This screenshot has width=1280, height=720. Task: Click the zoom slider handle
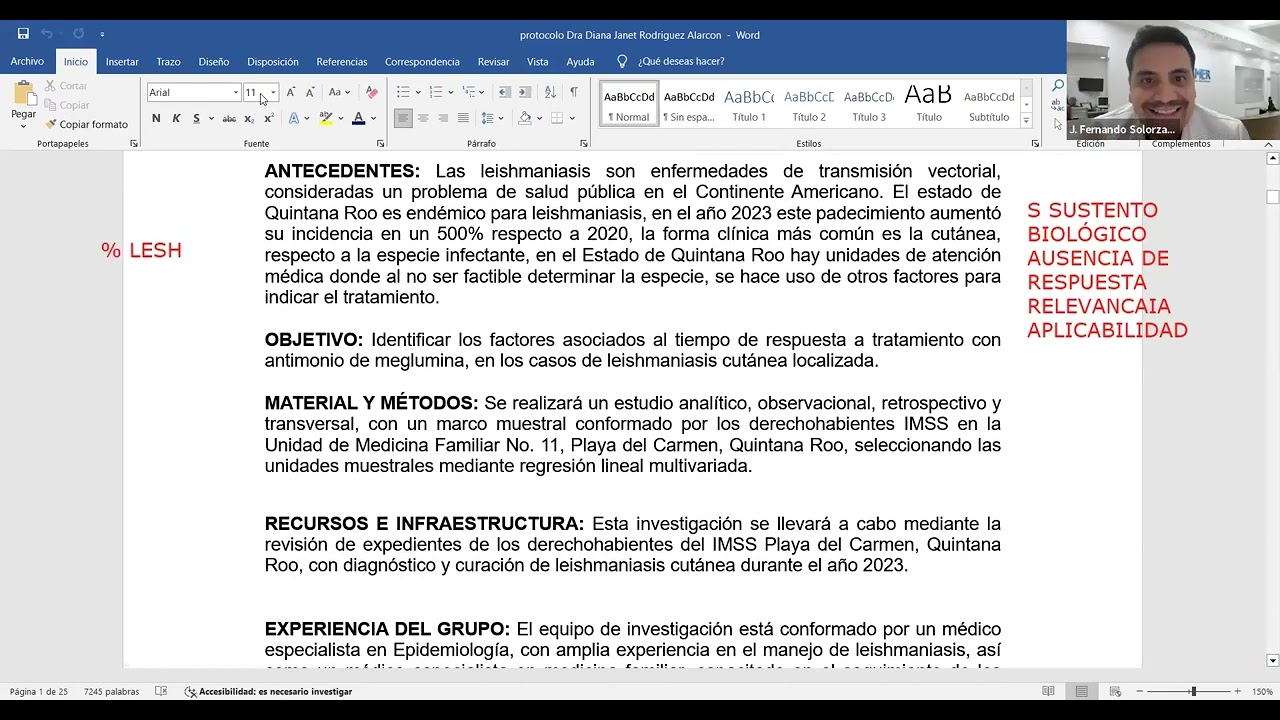[x=1192, y=691]
